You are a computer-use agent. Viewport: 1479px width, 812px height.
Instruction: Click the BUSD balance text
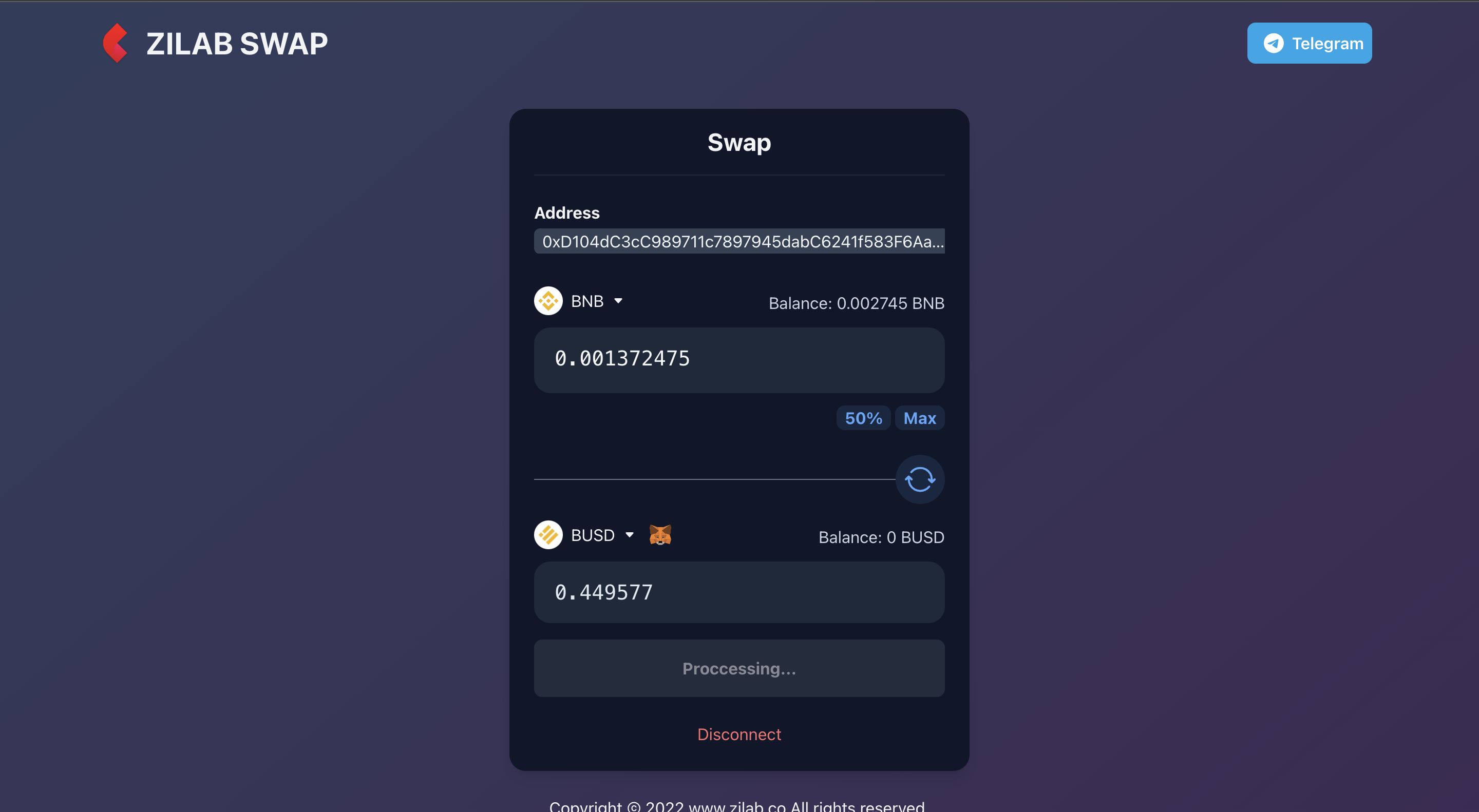pyautogui.click(x=881, y=537)
